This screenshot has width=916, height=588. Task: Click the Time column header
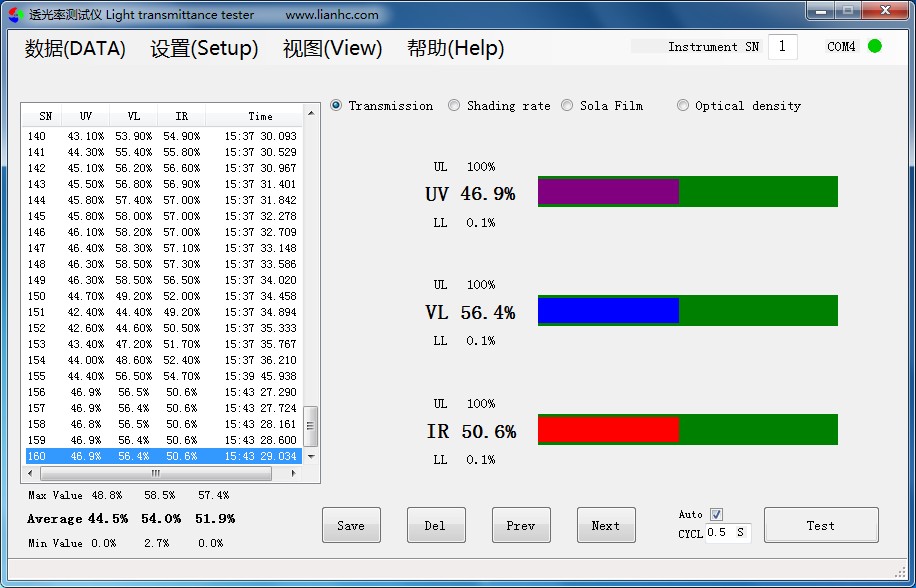[x=254, y=116]
